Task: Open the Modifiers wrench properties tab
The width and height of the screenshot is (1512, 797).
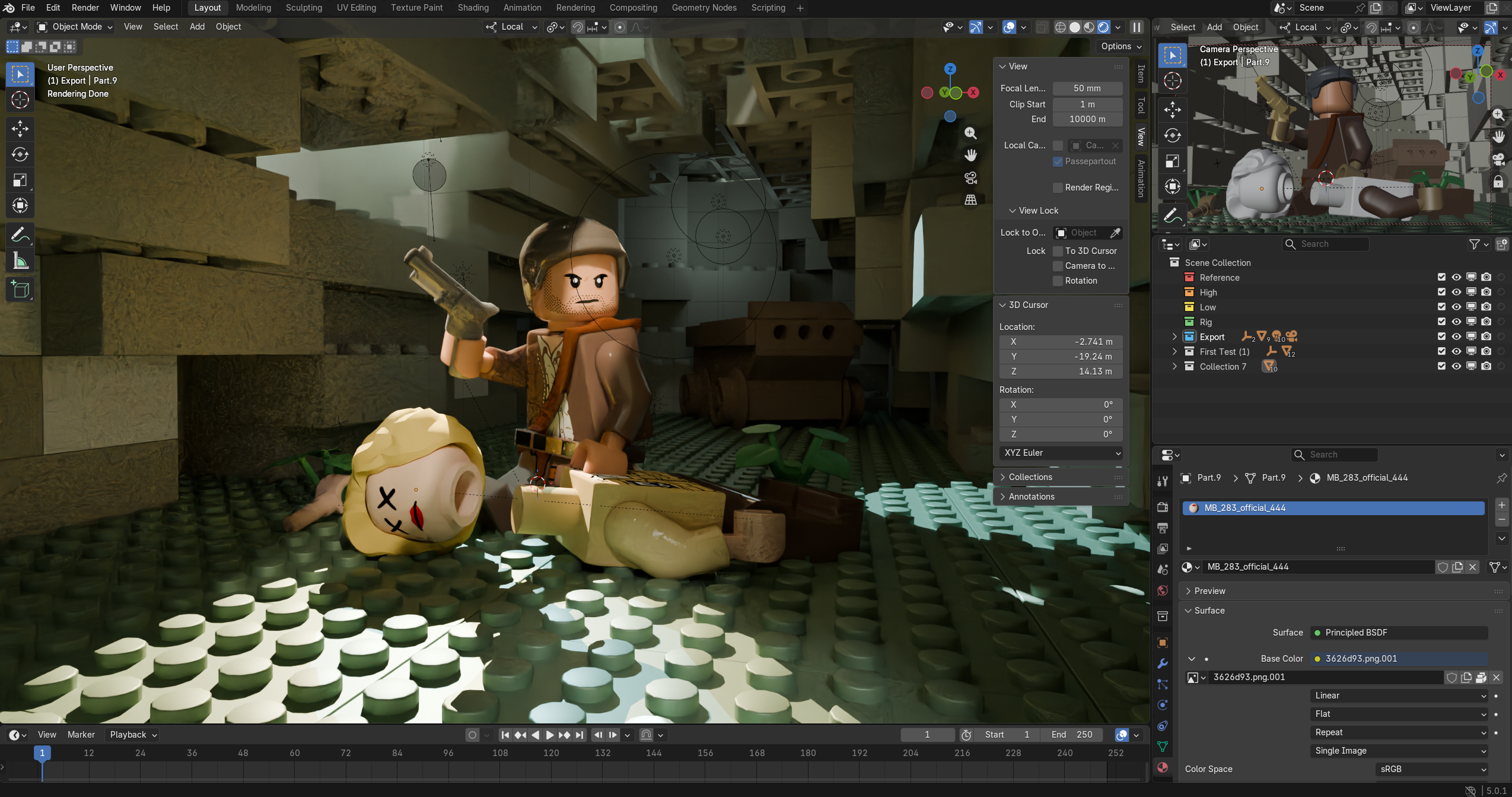Action: (x=1163, y=663)
